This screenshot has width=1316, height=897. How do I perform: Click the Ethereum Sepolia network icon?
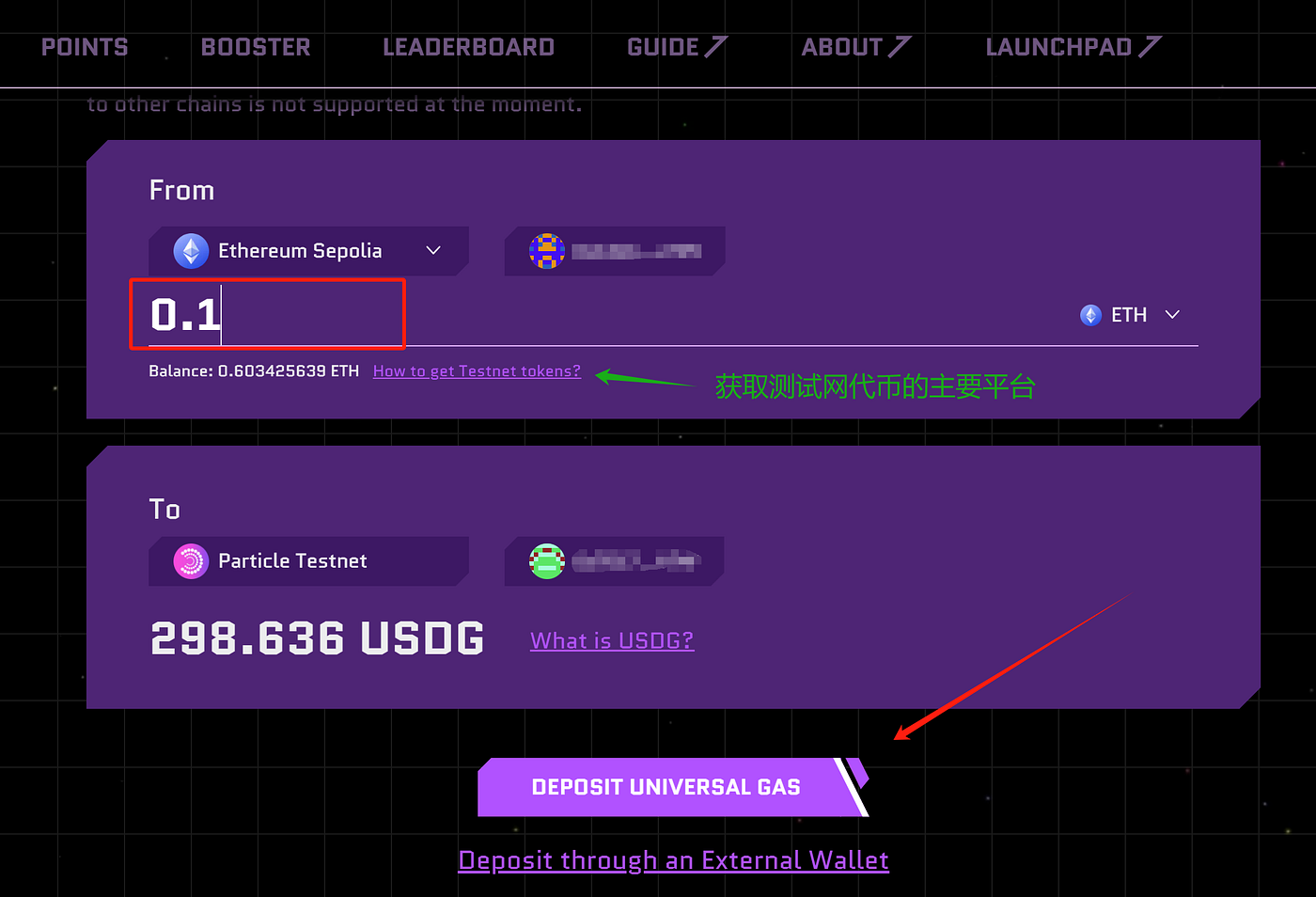click(x=191, y=251)
